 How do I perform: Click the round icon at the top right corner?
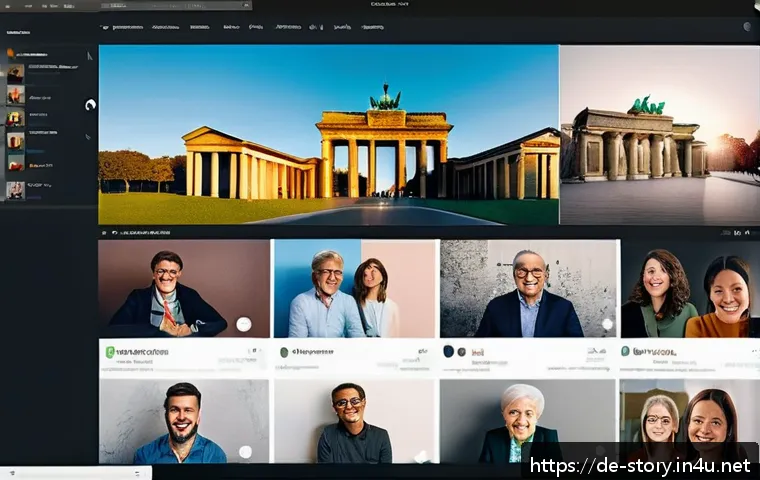(747, 27)
